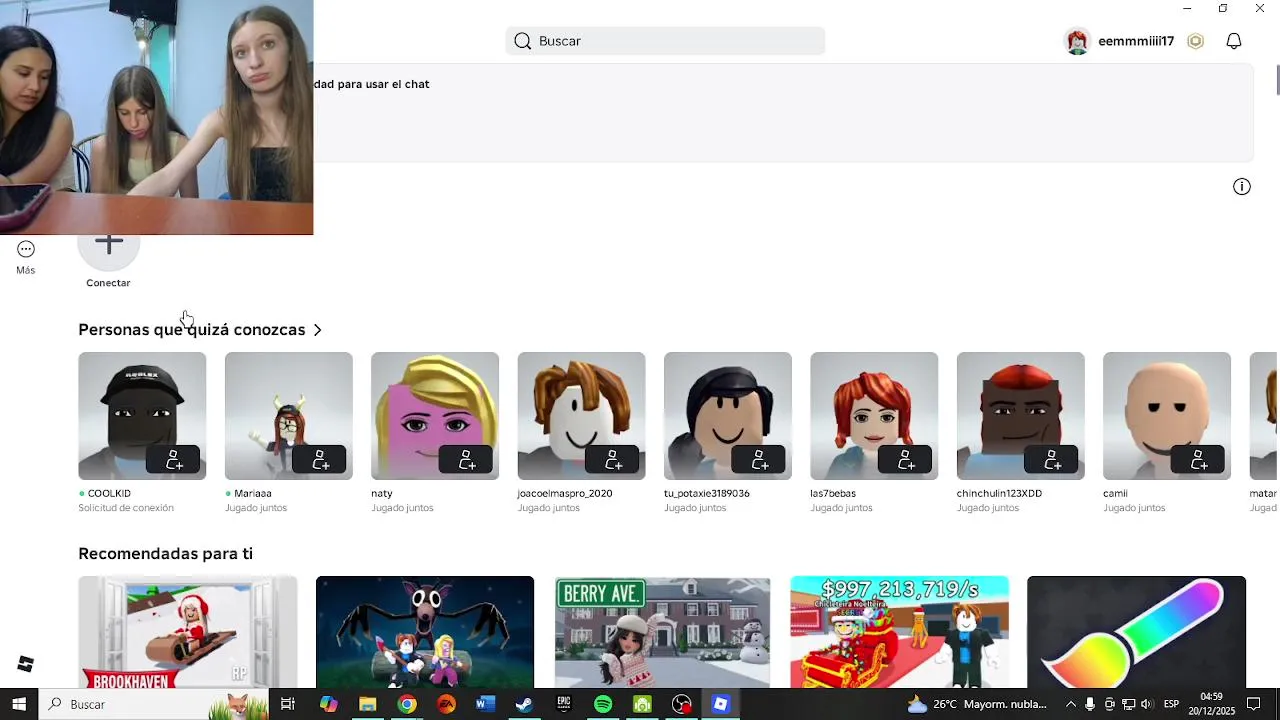The image size is (1280, 720).
Task: Open Copilot from the taskbar
Action: pyautogui.click(x=328, y=704)
